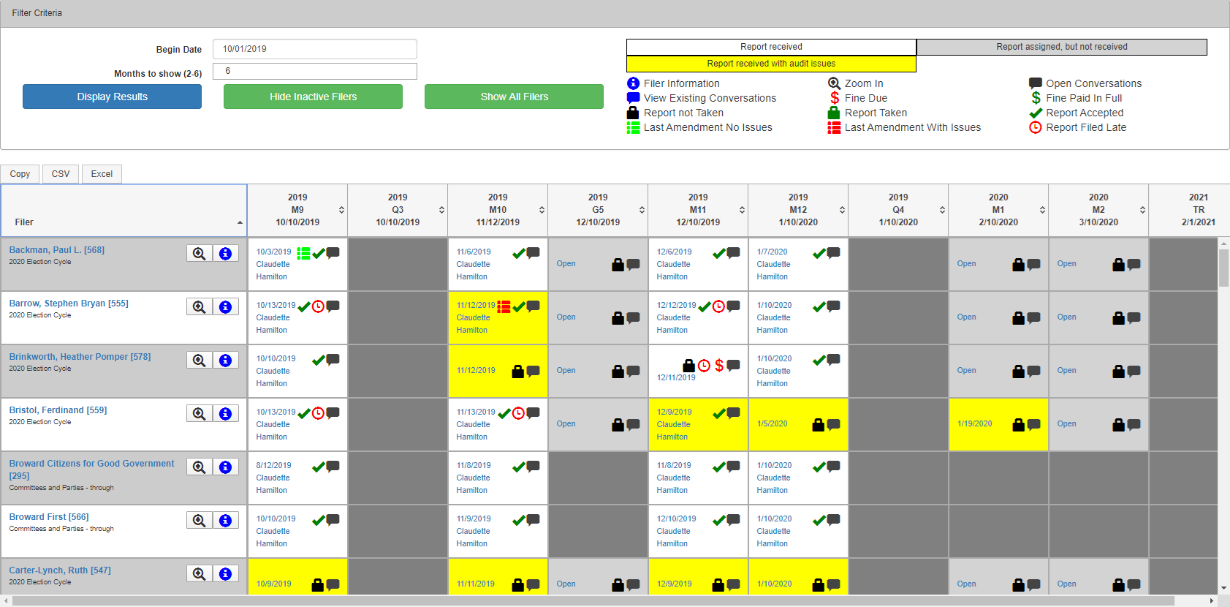Click yellow 'Report received with audit issues' legend

(771, 63)
